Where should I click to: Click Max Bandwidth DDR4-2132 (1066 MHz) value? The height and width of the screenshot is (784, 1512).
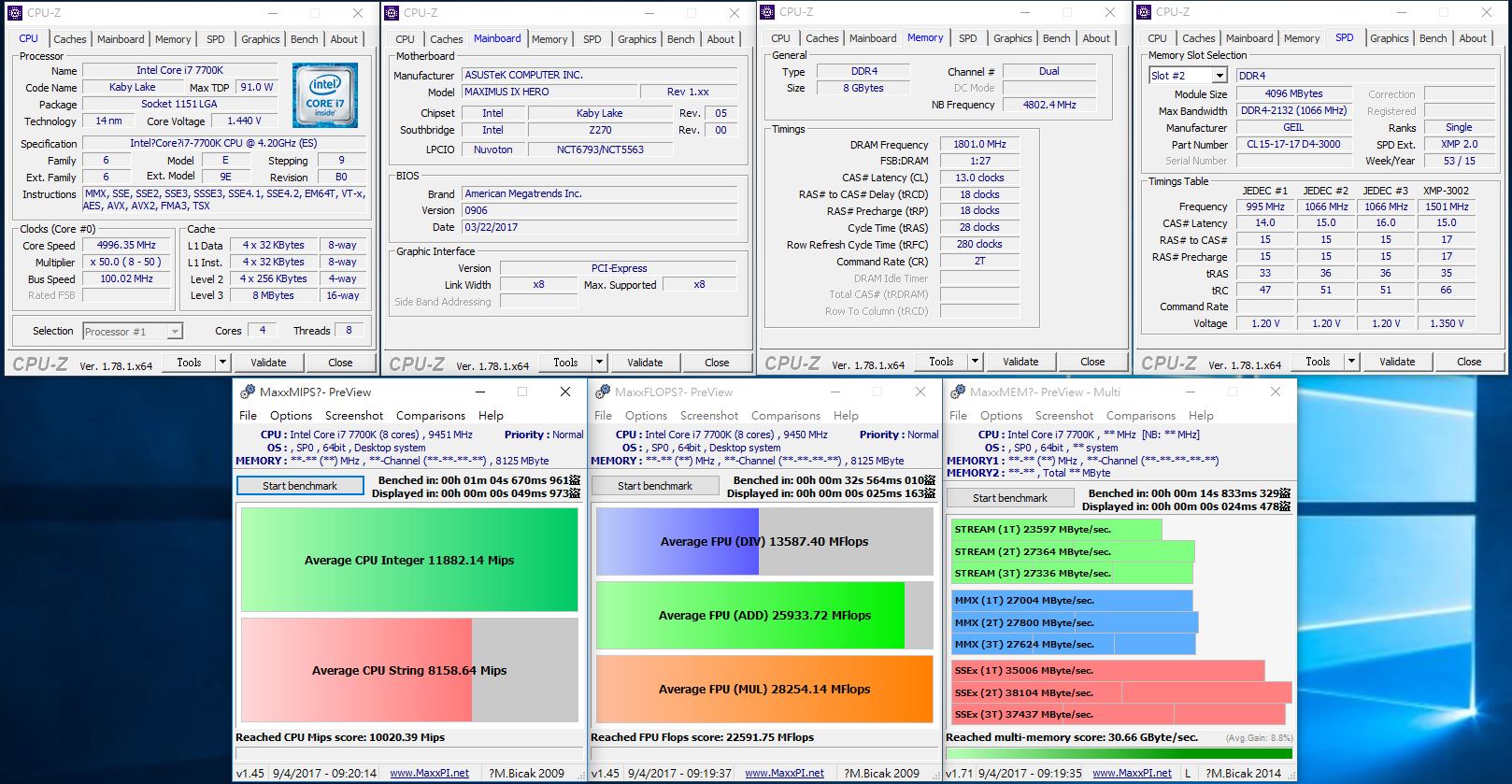tap(1293, 110)
